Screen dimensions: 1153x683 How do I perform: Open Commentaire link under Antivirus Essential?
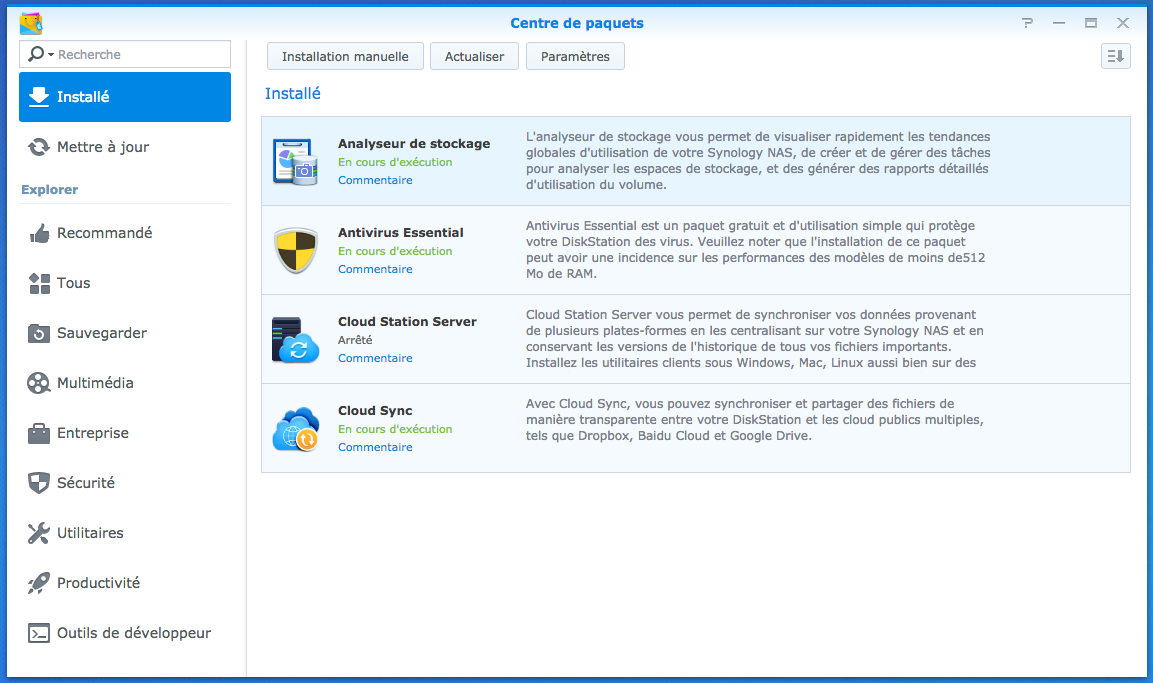pos(375,269)
